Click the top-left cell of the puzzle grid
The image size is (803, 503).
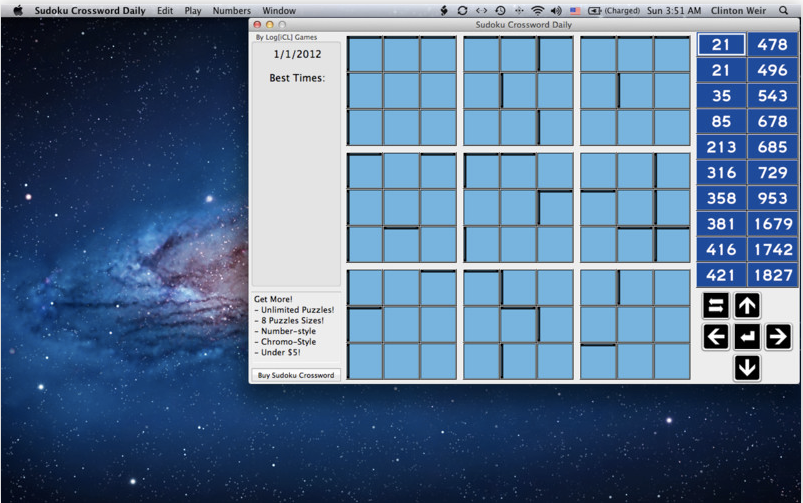[x=365, y=54]
